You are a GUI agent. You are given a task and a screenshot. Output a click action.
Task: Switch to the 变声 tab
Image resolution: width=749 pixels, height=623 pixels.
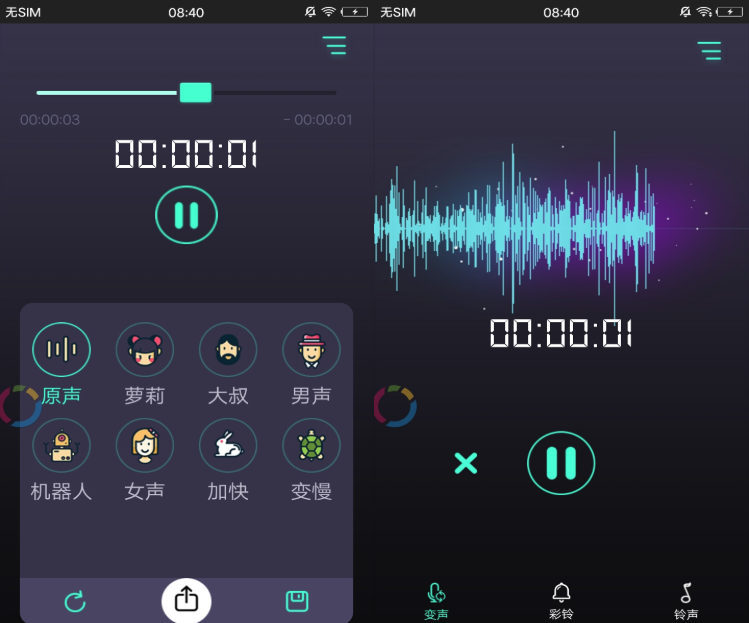click(436, 601)
